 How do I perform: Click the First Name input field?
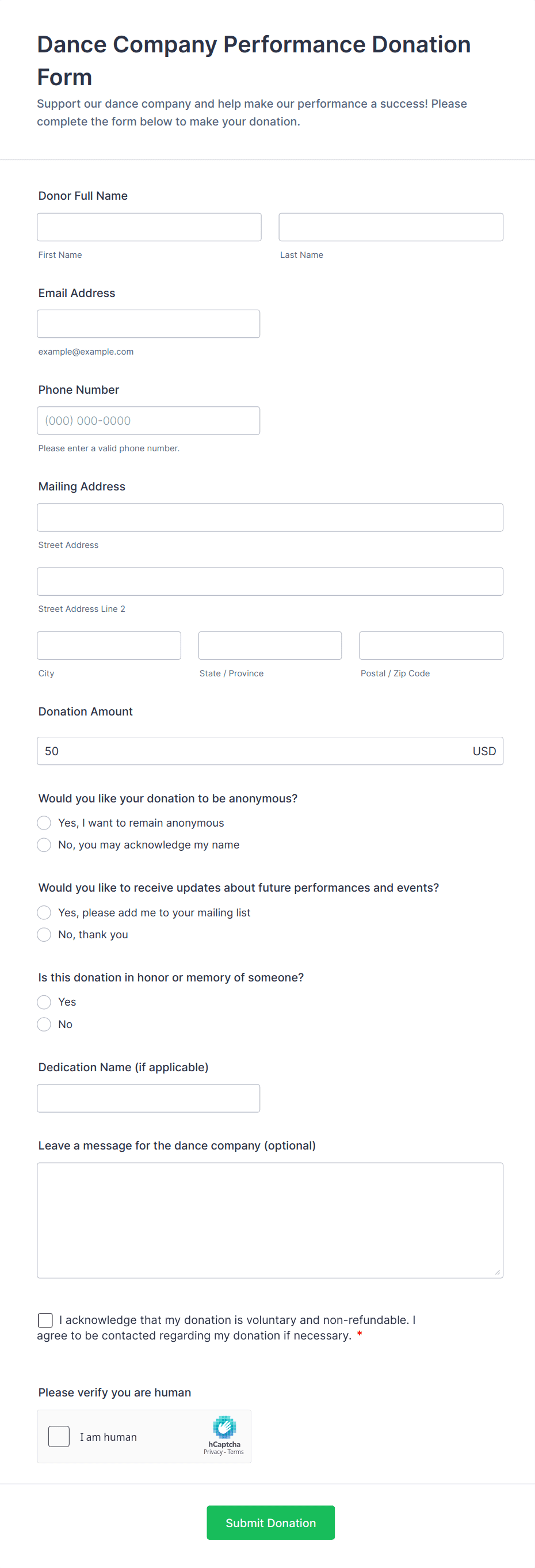pyautogui.click(x=149, y=227)
